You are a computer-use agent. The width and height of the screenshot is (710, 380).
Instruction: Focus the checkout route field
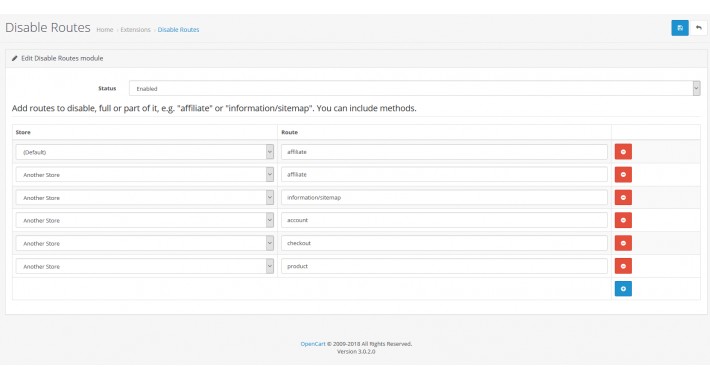[444, 243]
